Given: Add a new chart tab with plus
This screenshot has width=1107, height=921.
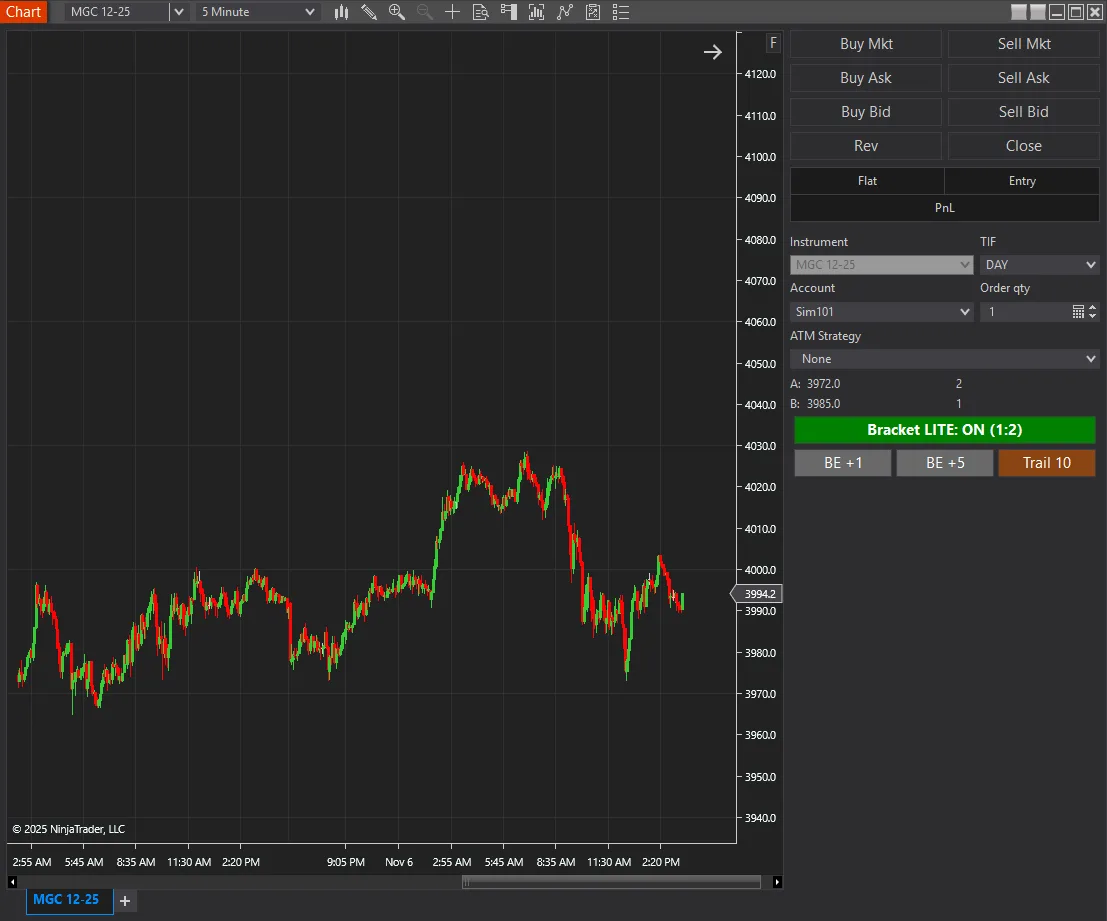Looking at the screenshot, I should click(125, 901).
